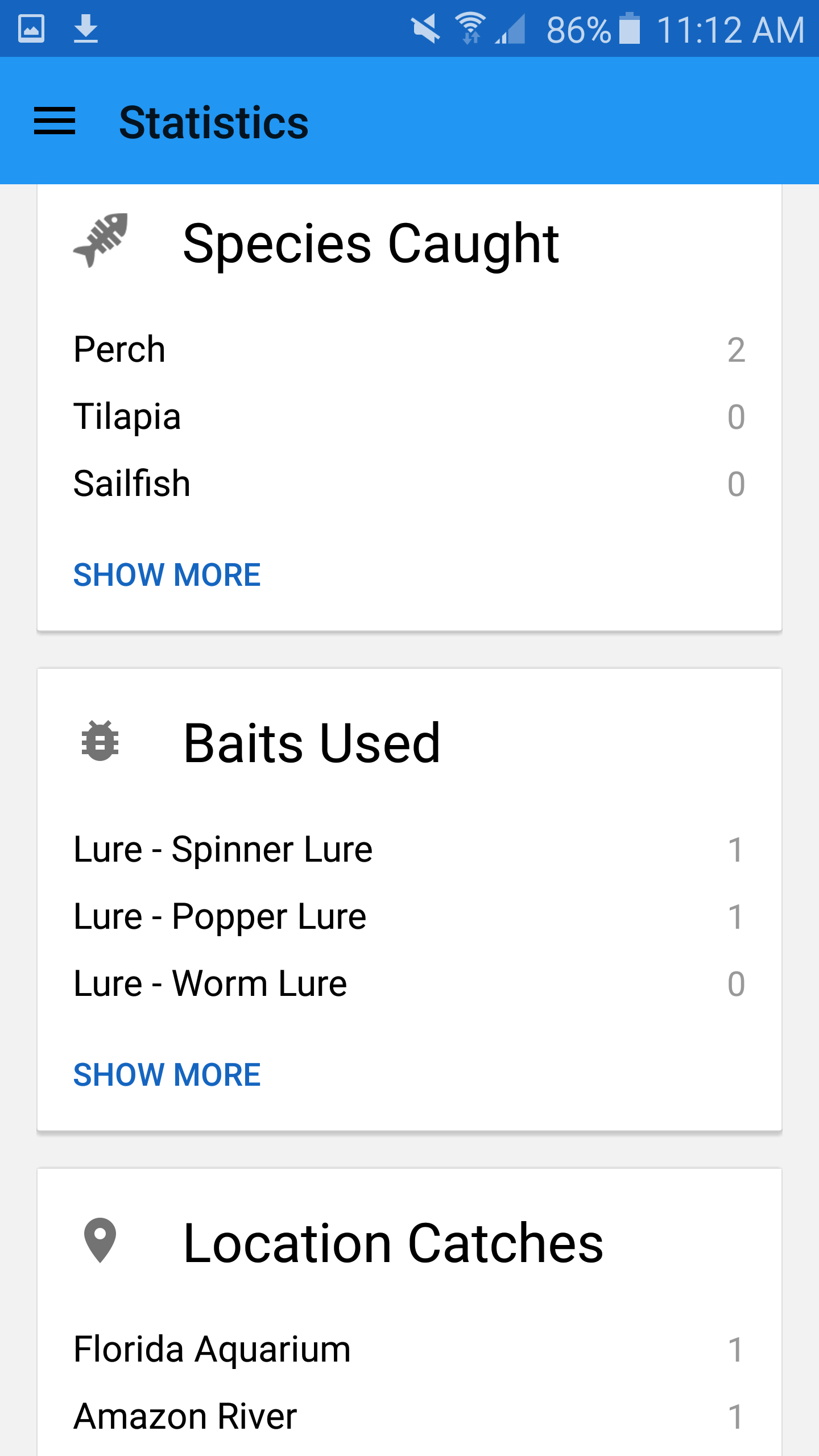
Task: Expand Baits Used list with Show More
Action: click(167, 1074)
